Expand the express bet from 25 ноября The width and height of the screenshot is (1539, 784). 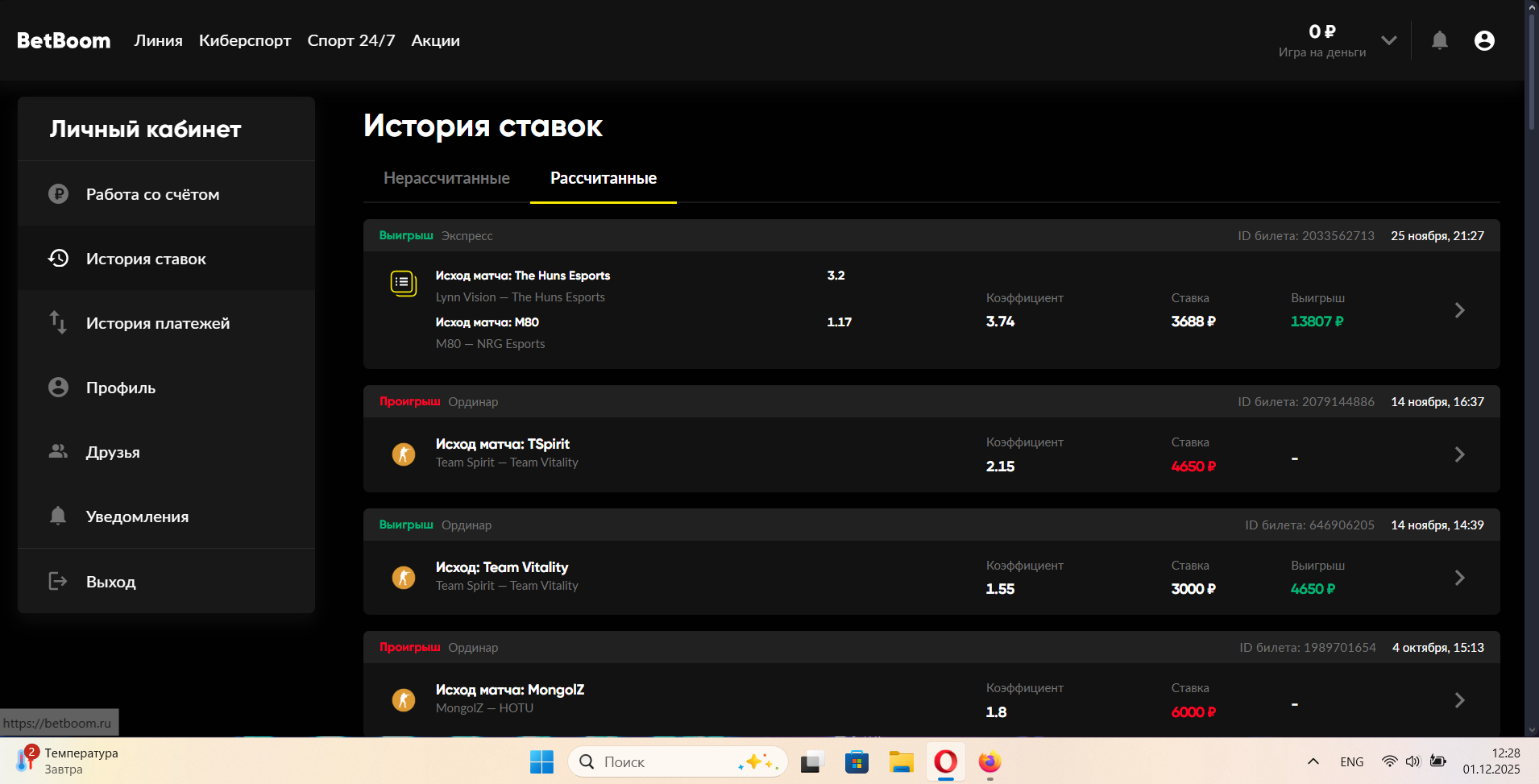coord(1459,310)
